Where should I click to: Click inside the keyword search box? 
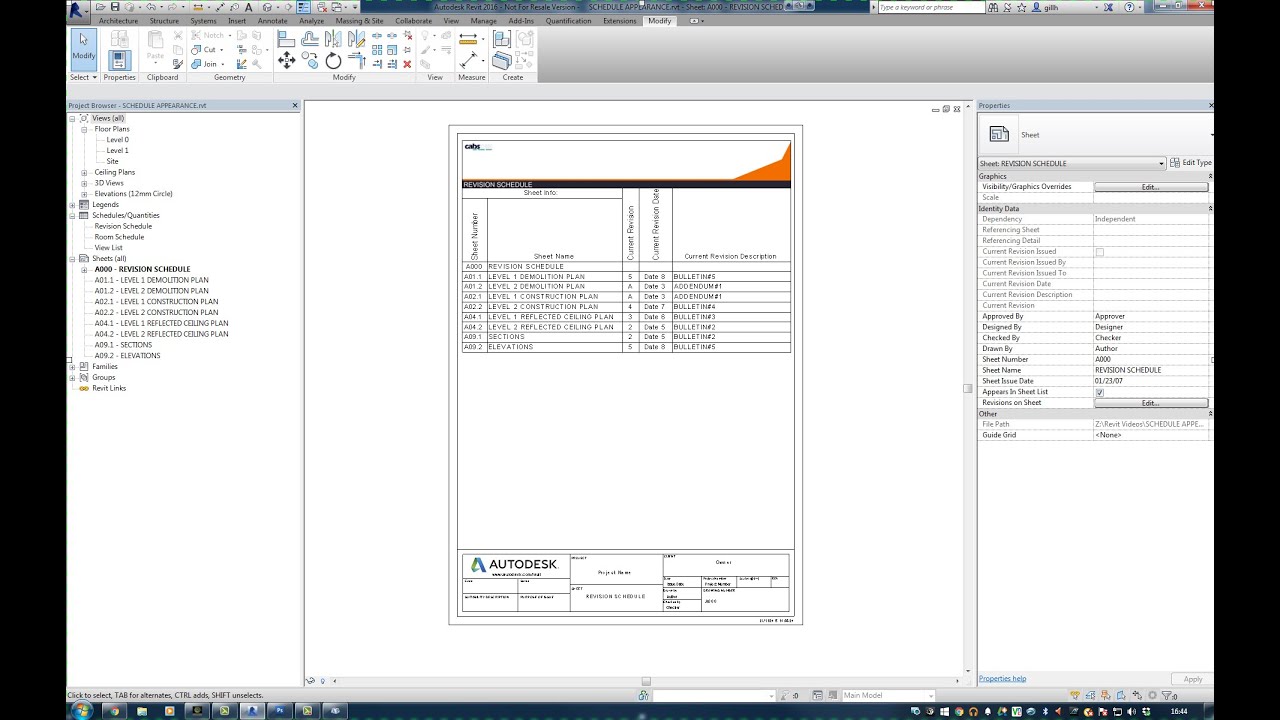pos(930,7)
